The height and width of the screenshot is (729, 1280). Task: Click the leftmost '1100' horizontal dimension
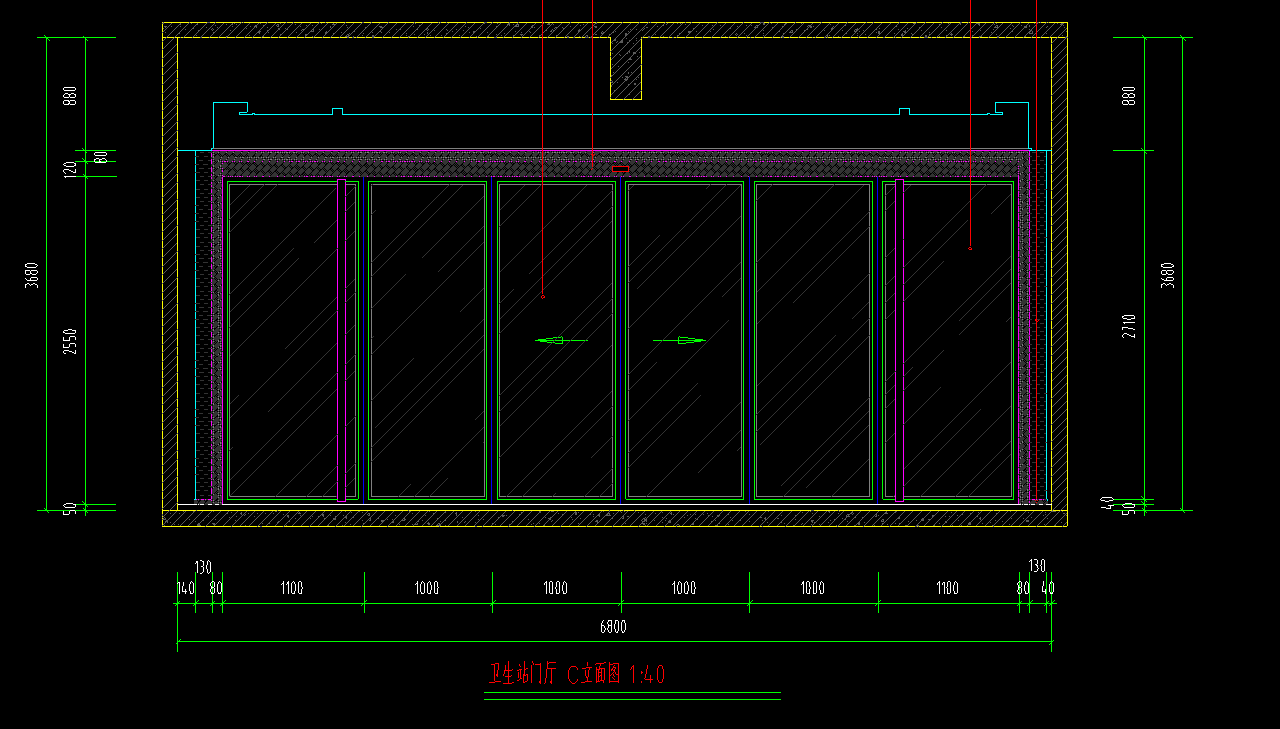[x=292, y=588]
